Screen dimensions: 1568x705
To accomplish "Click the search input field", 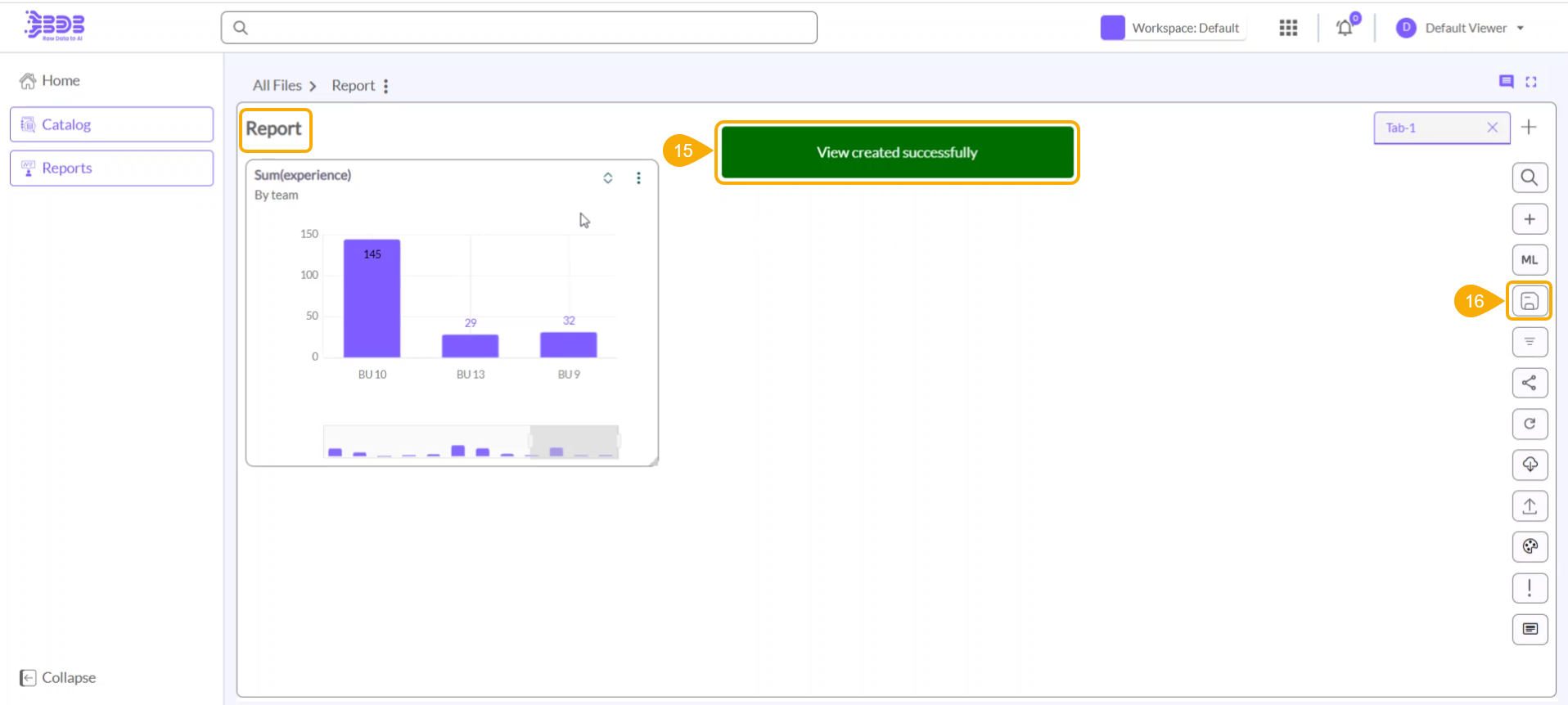I will click(x=519, y=28).
